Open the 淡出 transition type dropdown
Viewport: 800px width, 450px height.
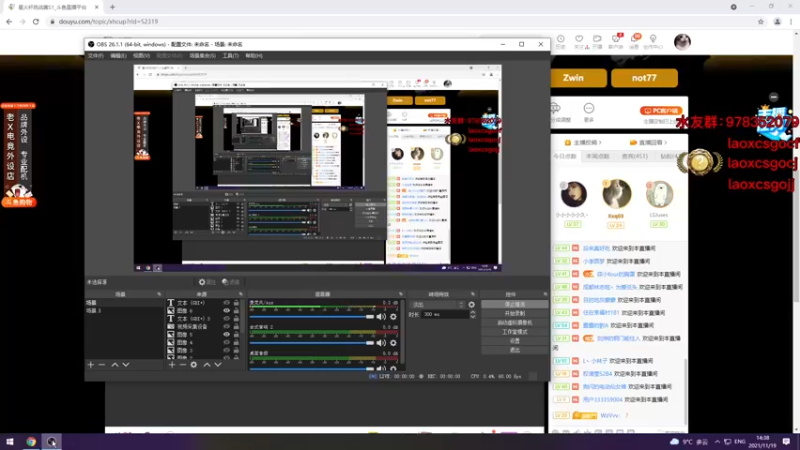click(x=438, y=305)
